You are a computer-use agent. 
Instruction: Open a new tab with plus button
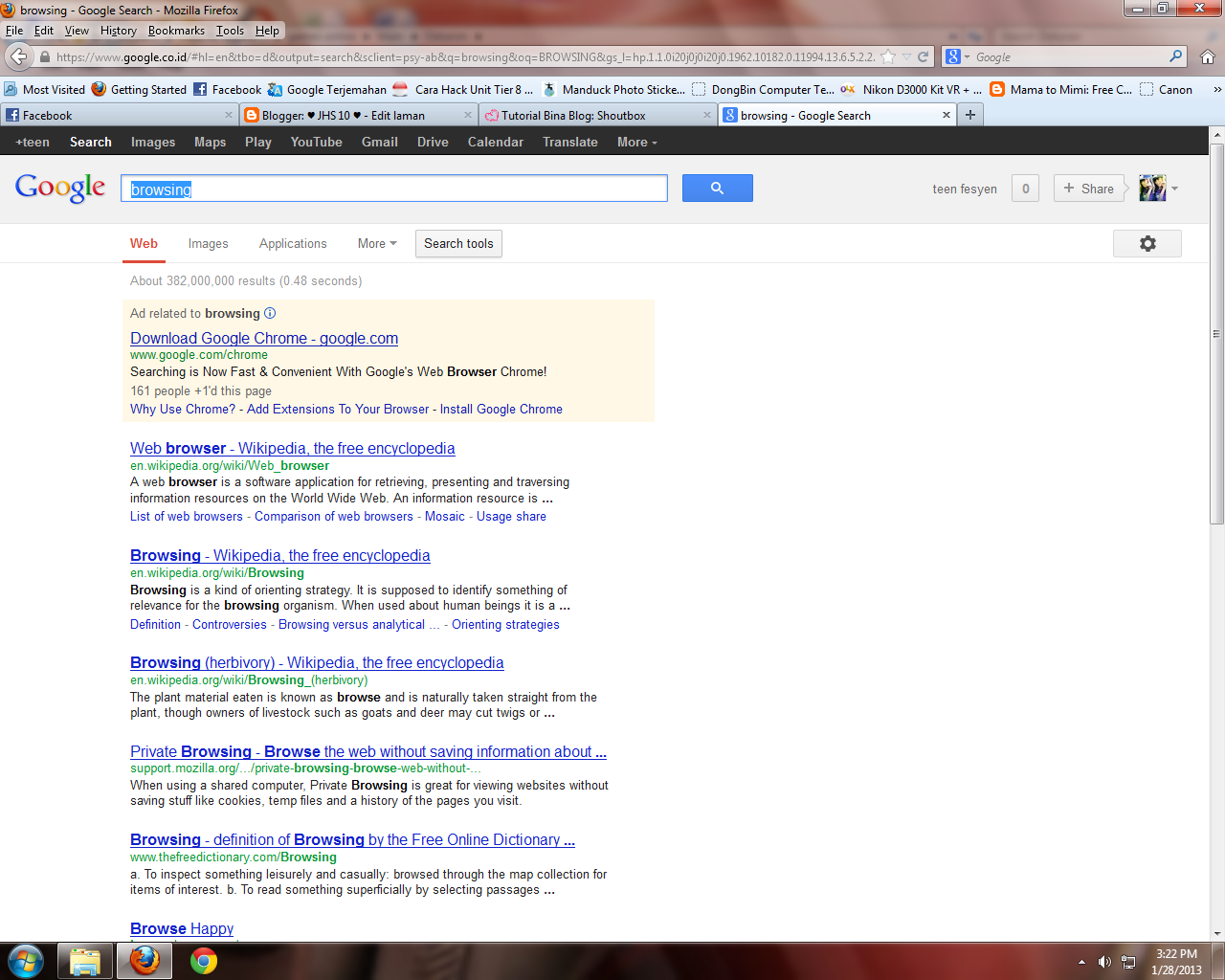[x=970, y=115]
